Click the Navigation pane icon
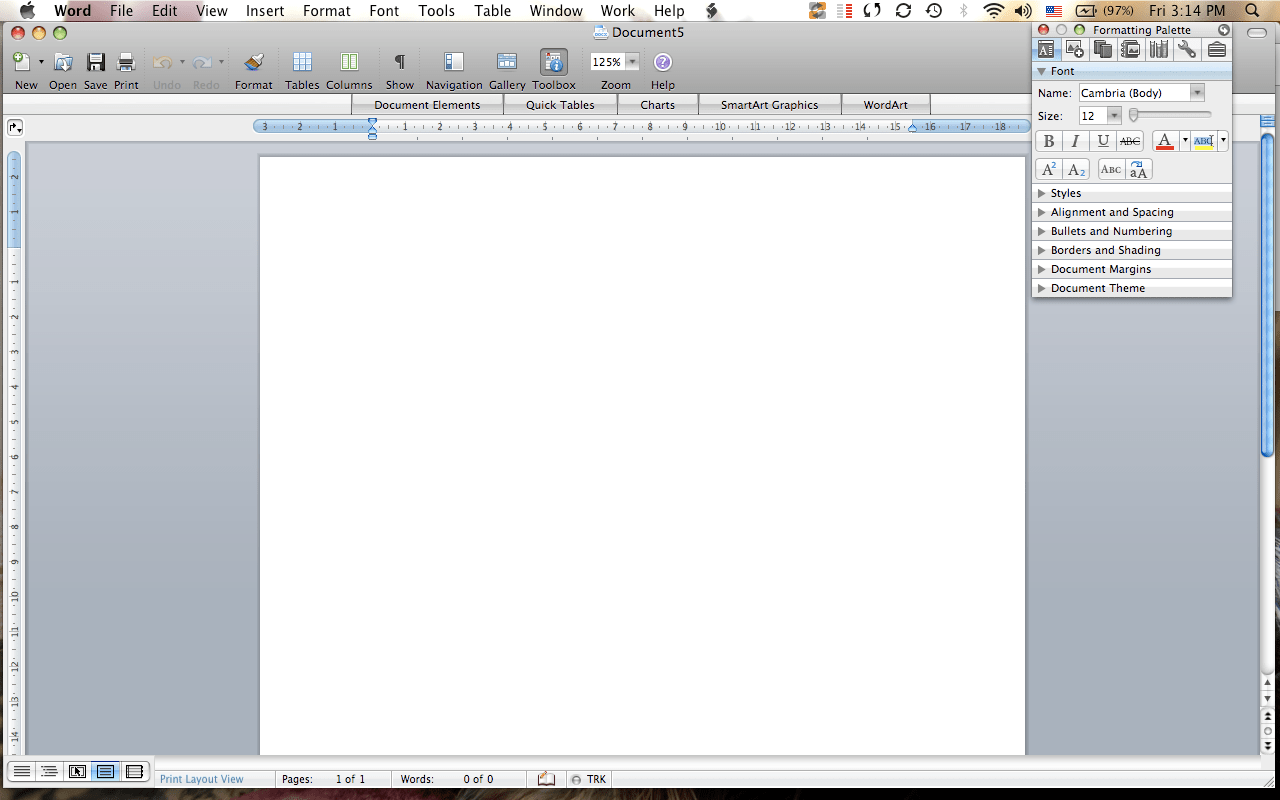This screenshot has height=800, width=1280. point(454,62)
